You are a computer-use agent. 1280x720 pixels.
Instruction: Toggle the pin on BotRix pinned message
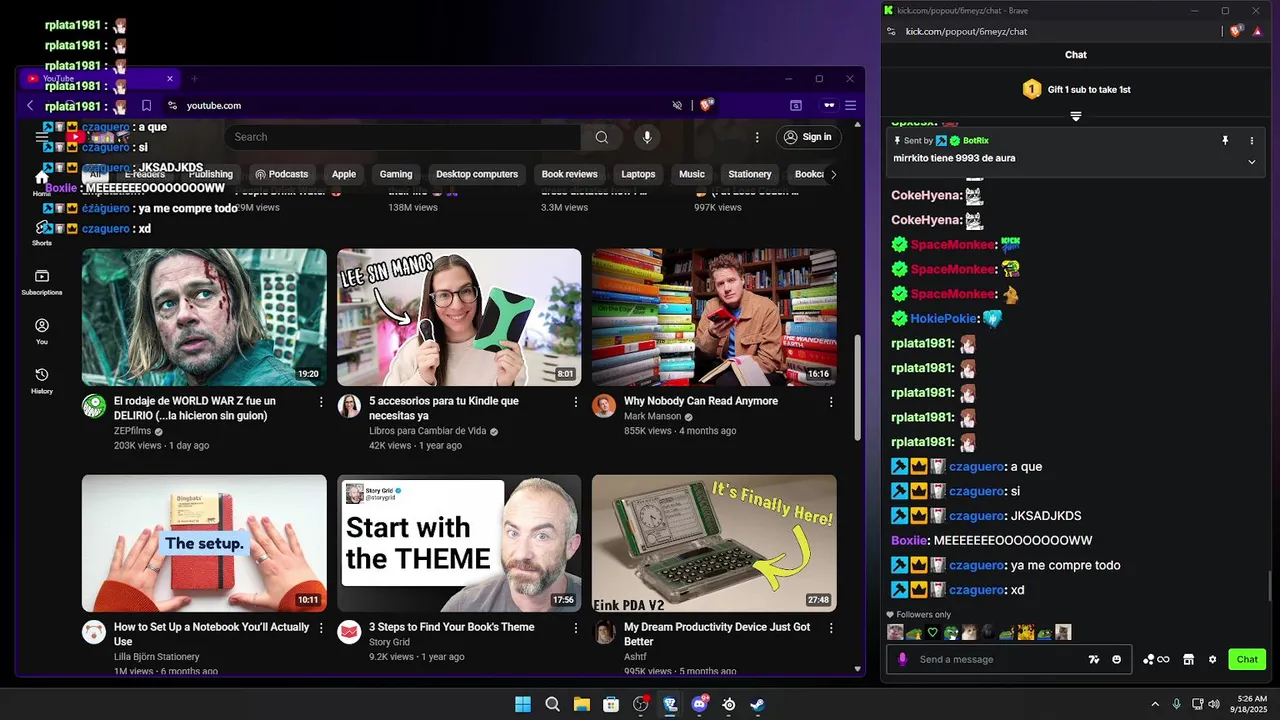(x=1225, y=141)
